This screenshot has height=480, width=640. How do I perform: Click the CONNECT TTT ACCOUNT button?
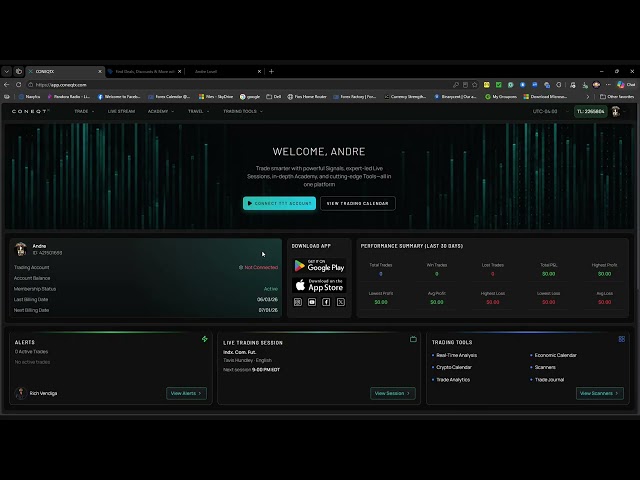(279, 203)
